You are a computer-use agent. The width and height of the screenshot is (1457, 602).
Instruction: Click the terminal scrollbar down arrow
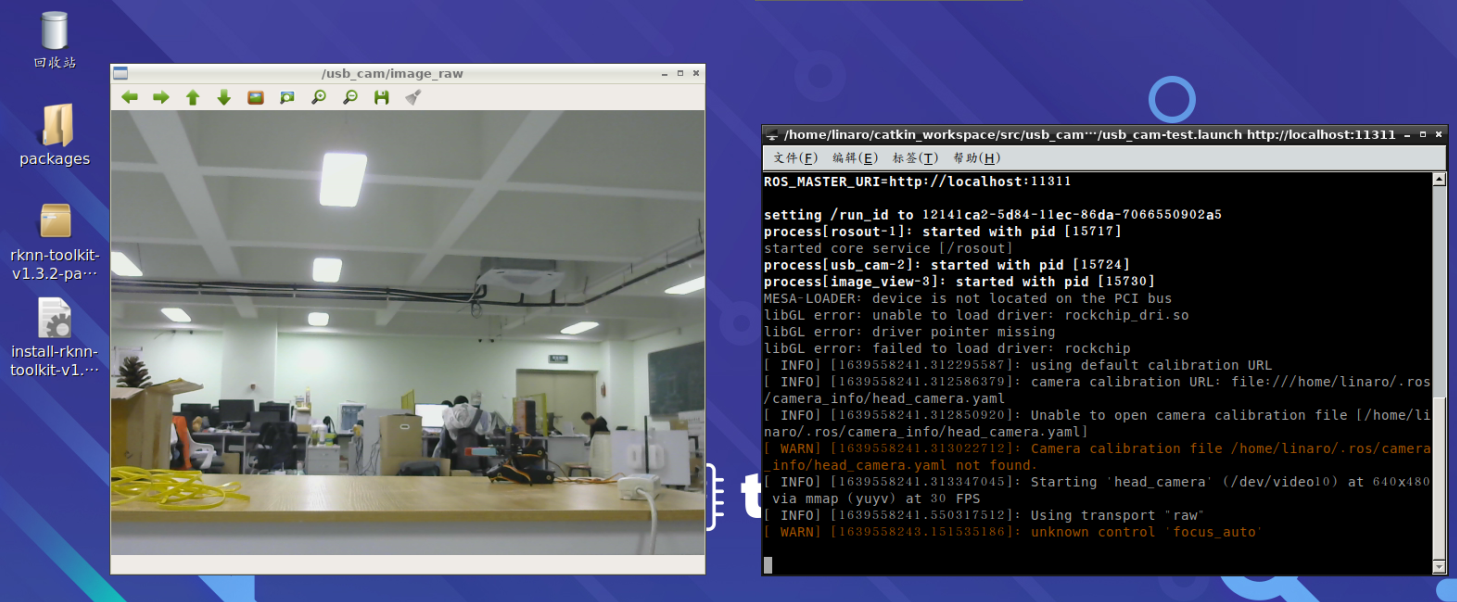1439,567
